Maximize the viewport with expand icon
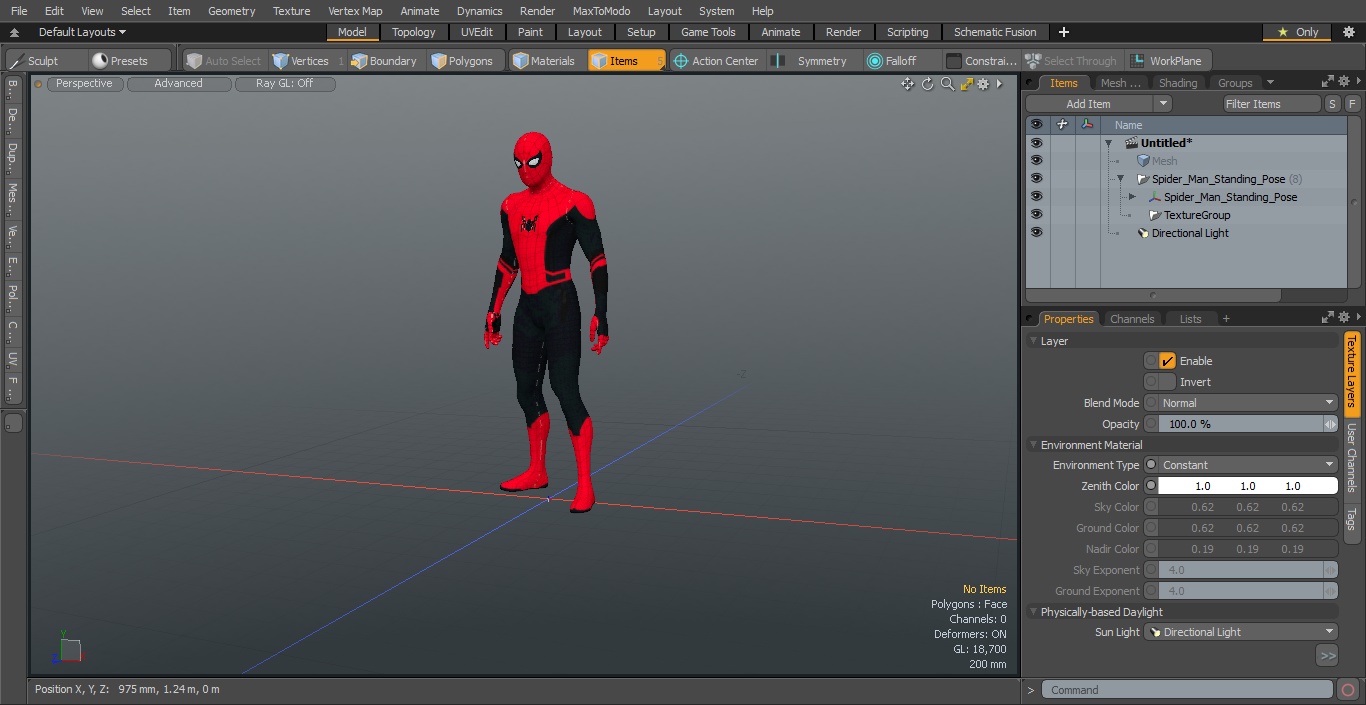The height and width of the screenshot is (705, 1366). click(x=966, y=84)
